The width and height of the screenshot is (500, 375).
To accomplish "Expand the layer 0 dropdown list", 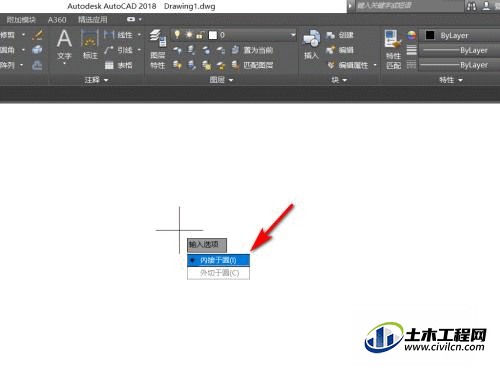I will [x=293, y=35].
